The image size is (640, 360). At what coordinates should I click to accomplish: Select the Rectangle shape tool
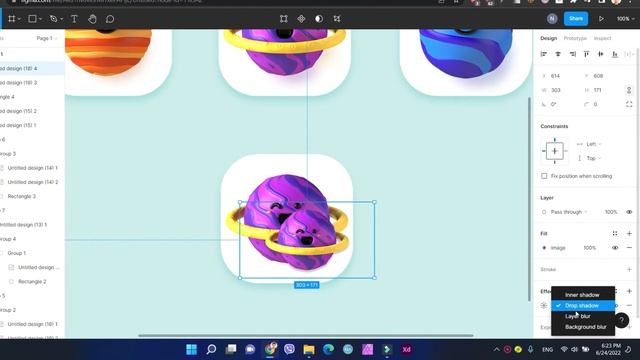[32, 19]
